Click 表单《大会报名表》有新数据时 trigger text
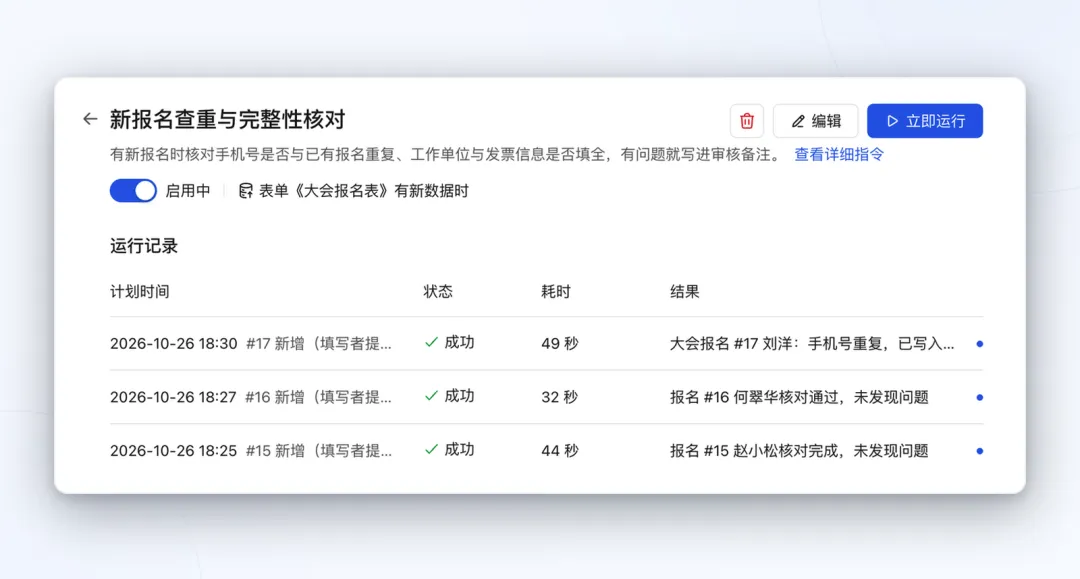The image size is (1080, 579). tap(363, 191)
